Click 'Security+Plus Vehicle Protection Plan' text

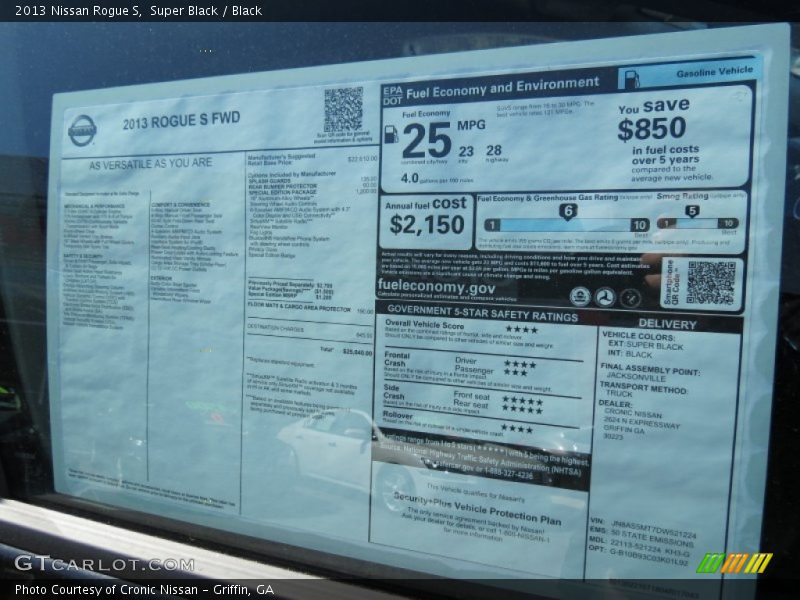pos(477,508)
